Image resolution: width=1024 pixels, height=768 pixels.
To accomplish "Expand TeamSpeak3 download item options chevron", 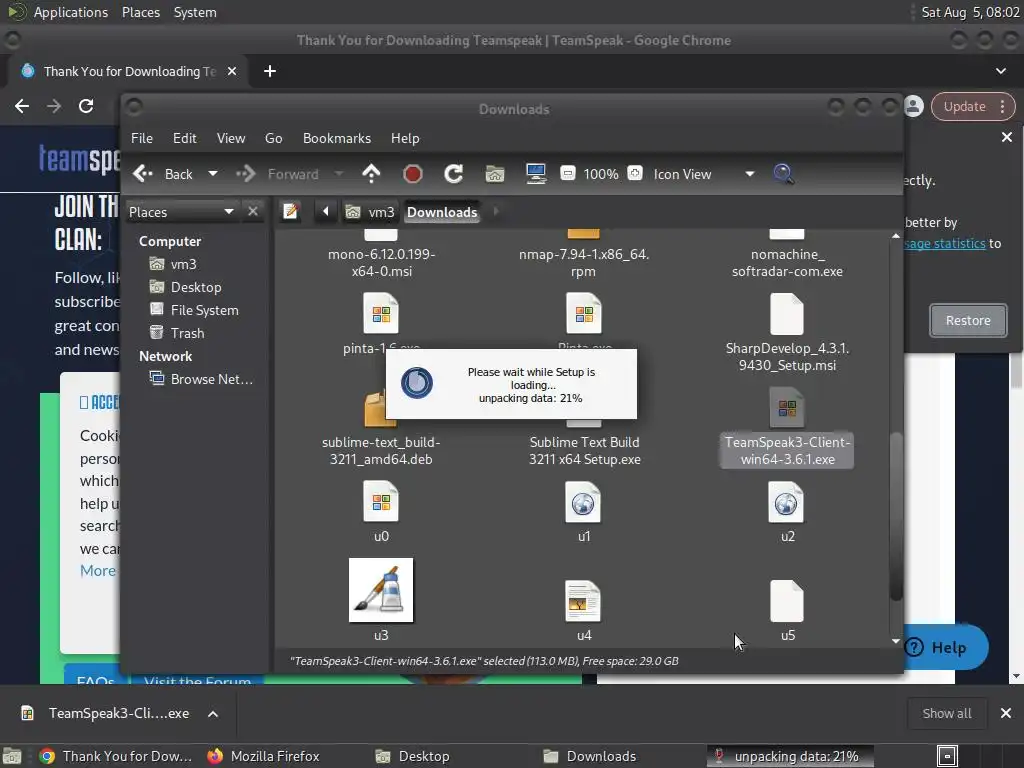I will coord(213,714).
